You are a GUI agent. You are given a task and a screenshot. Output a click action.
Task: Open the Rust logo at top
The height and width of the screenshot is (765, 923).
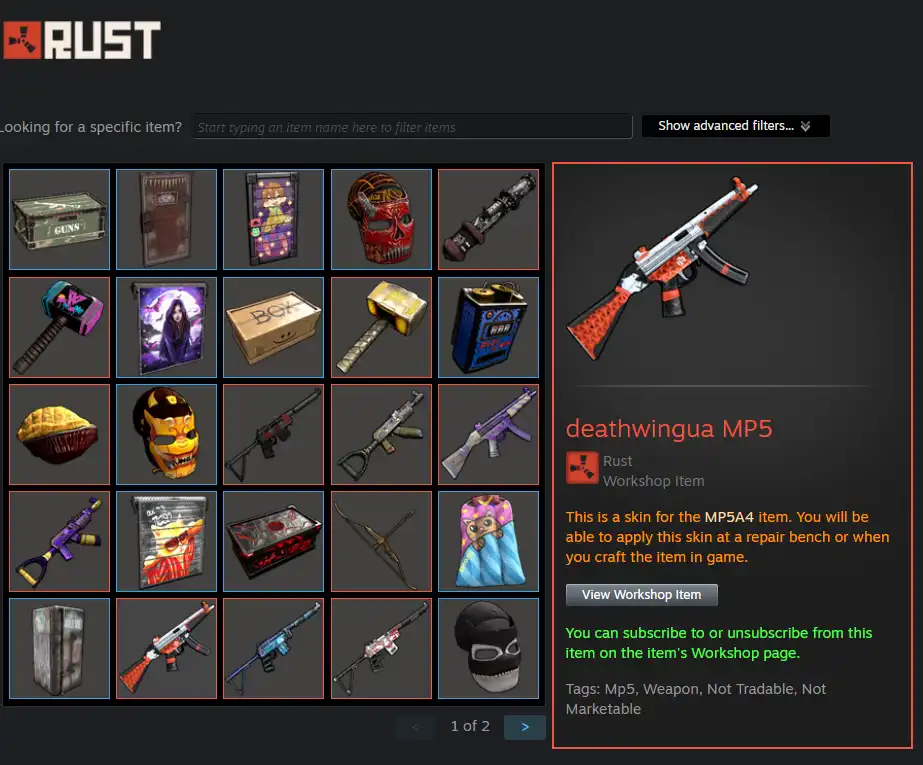pyautogui.click(x=81, y=40)
